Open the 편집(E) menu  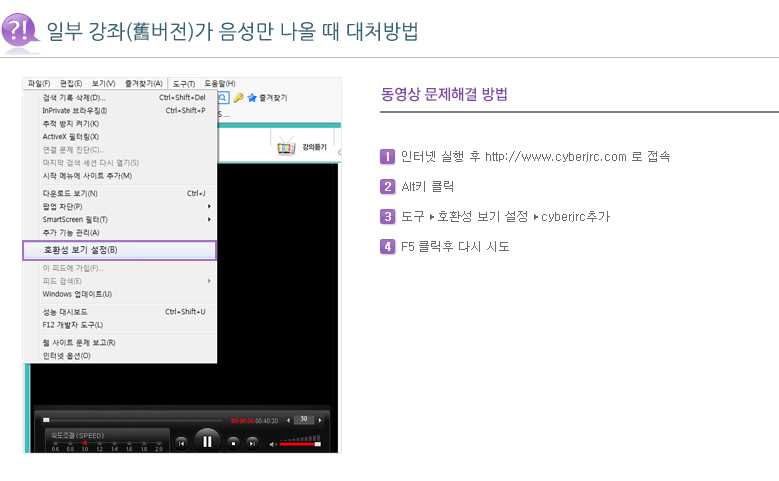[71, 83]
